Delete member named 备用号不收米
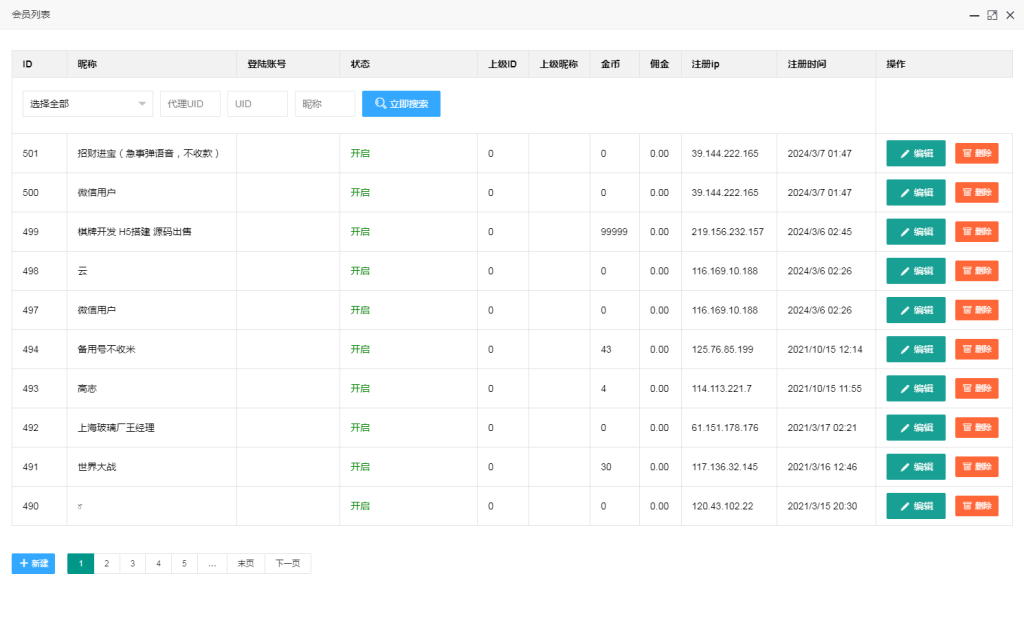 click(976, 349)
